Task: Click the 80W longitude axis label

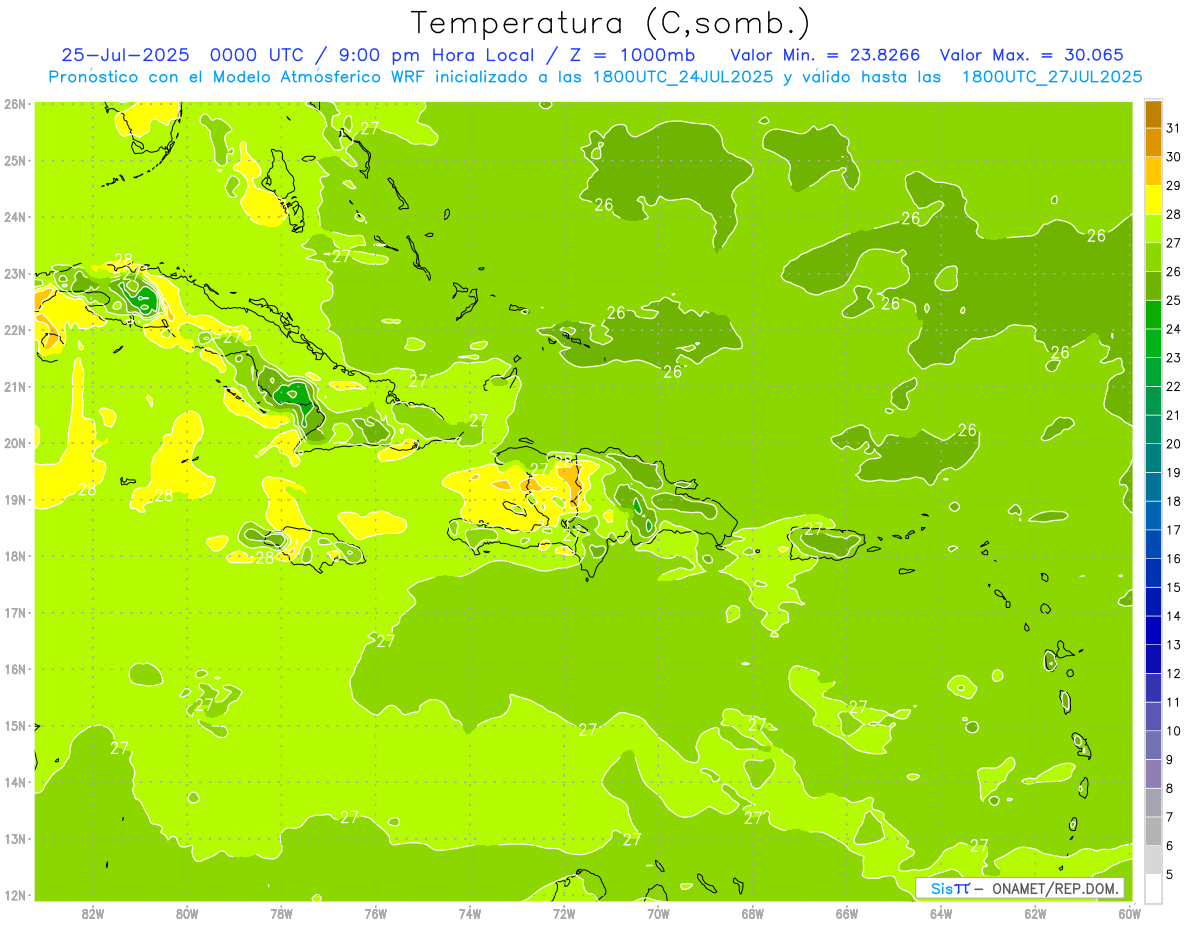Action: coord(186,912)
